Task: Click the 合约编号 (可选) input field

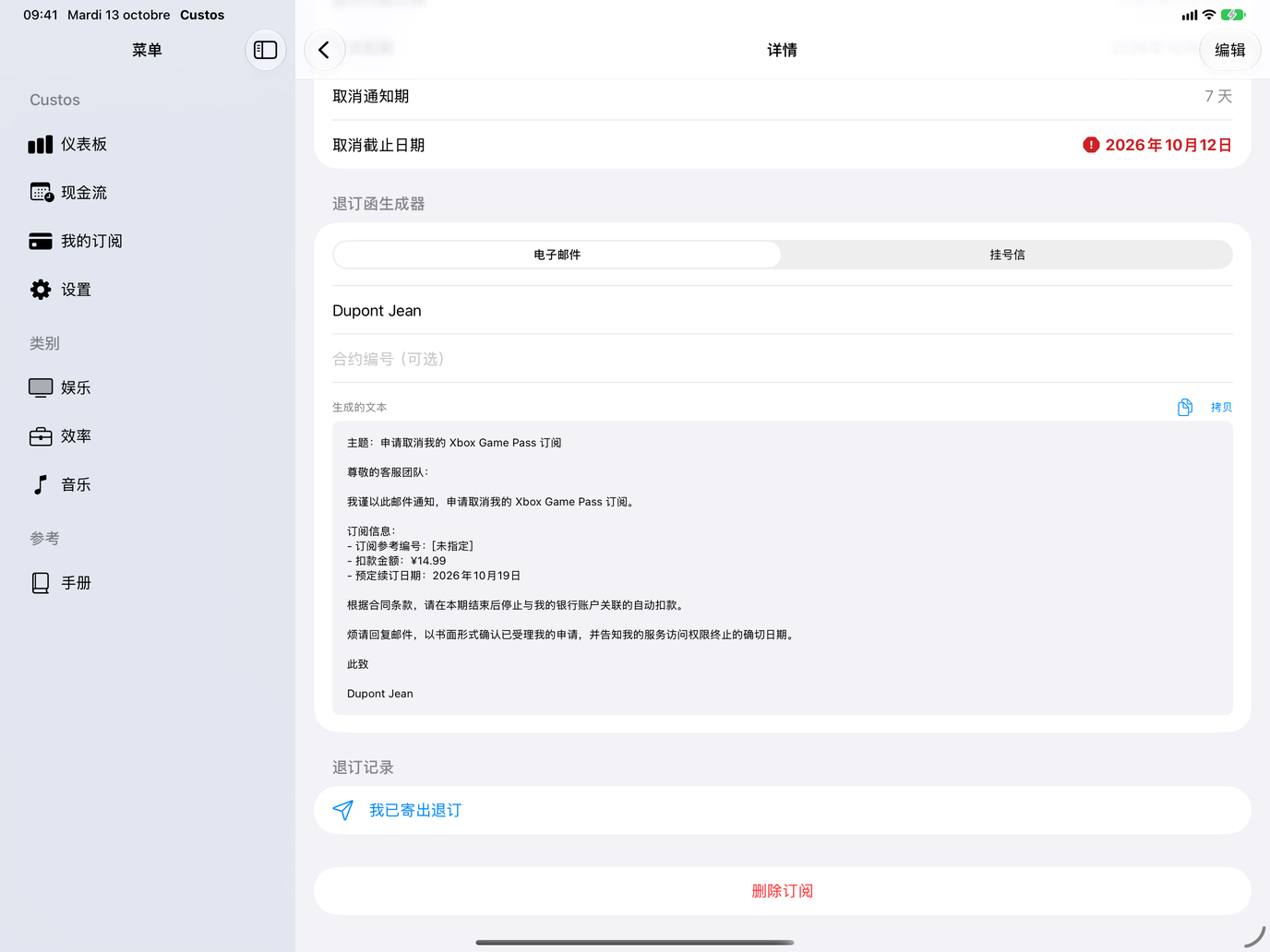Action: (783, 359)
